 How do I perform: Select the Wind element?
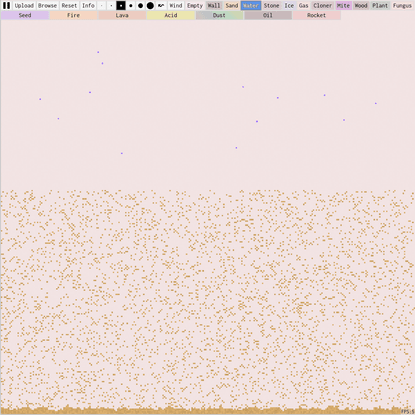[176, 5]
